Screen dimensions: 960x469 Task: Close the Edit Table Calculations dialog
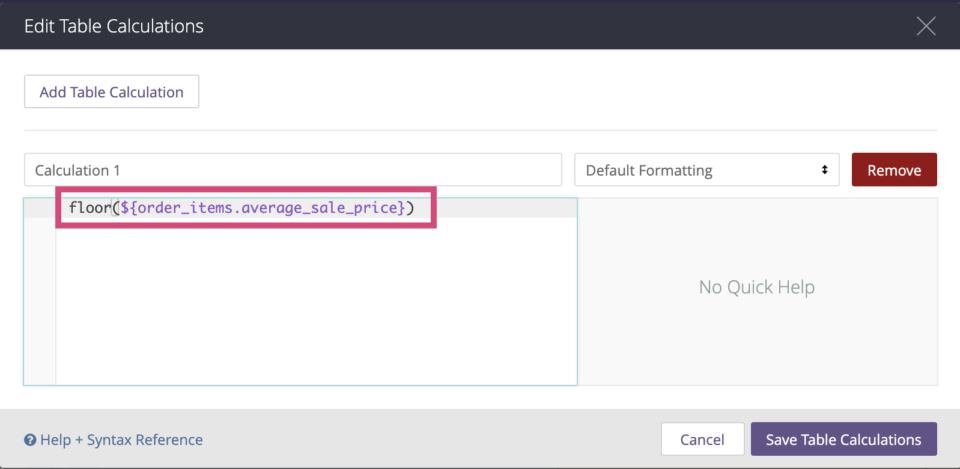926,26
